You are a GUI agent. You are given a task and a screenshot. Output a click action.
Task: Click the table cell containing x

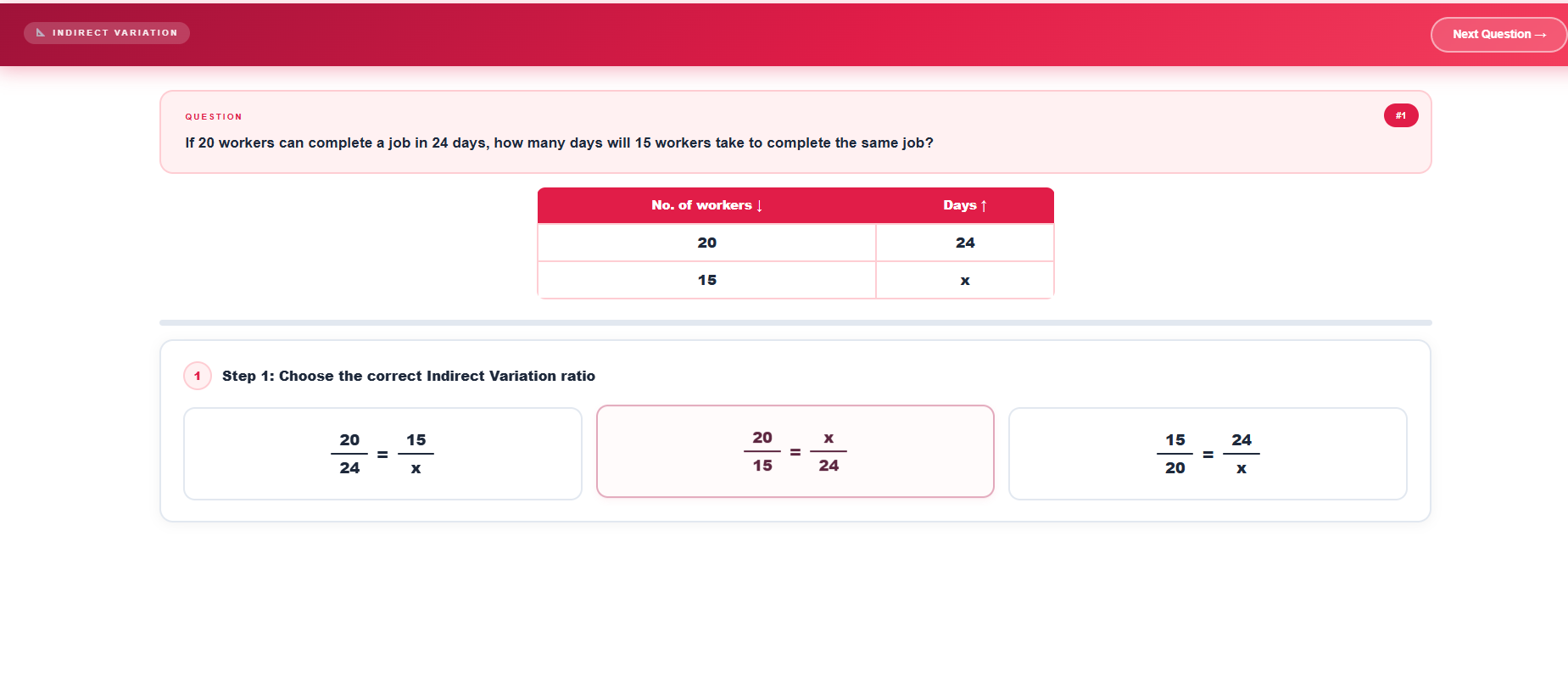(964, 279)
